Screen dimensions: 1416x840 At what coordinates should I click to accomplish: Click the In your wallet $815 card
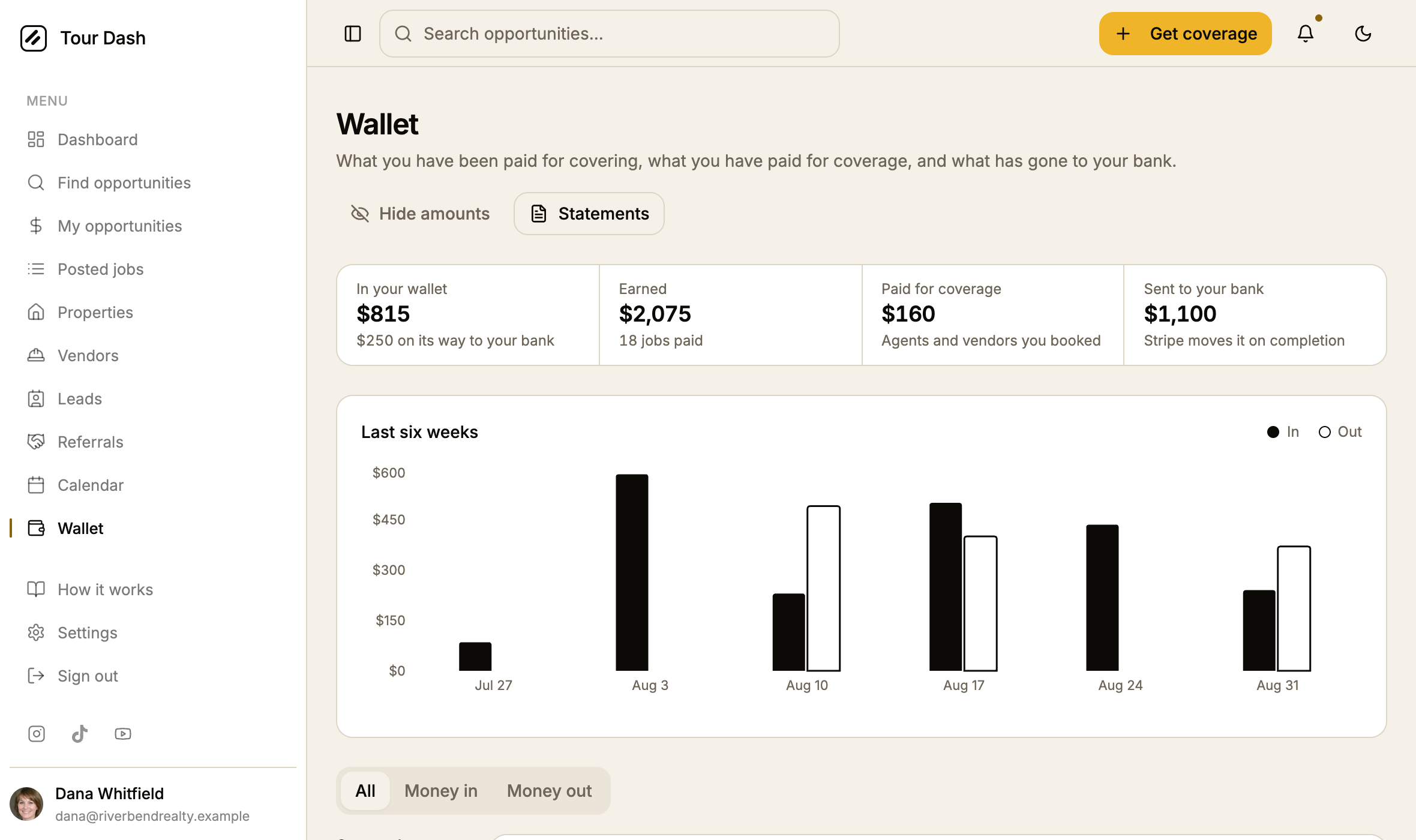point(468,315)
